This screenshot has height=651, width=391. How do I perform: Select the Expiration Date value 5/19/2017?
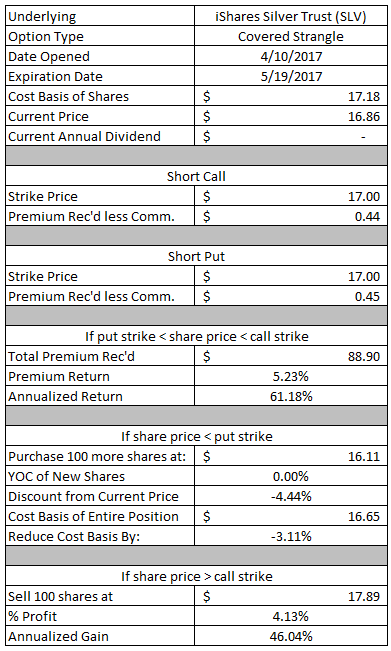click(x=291, y=76)
